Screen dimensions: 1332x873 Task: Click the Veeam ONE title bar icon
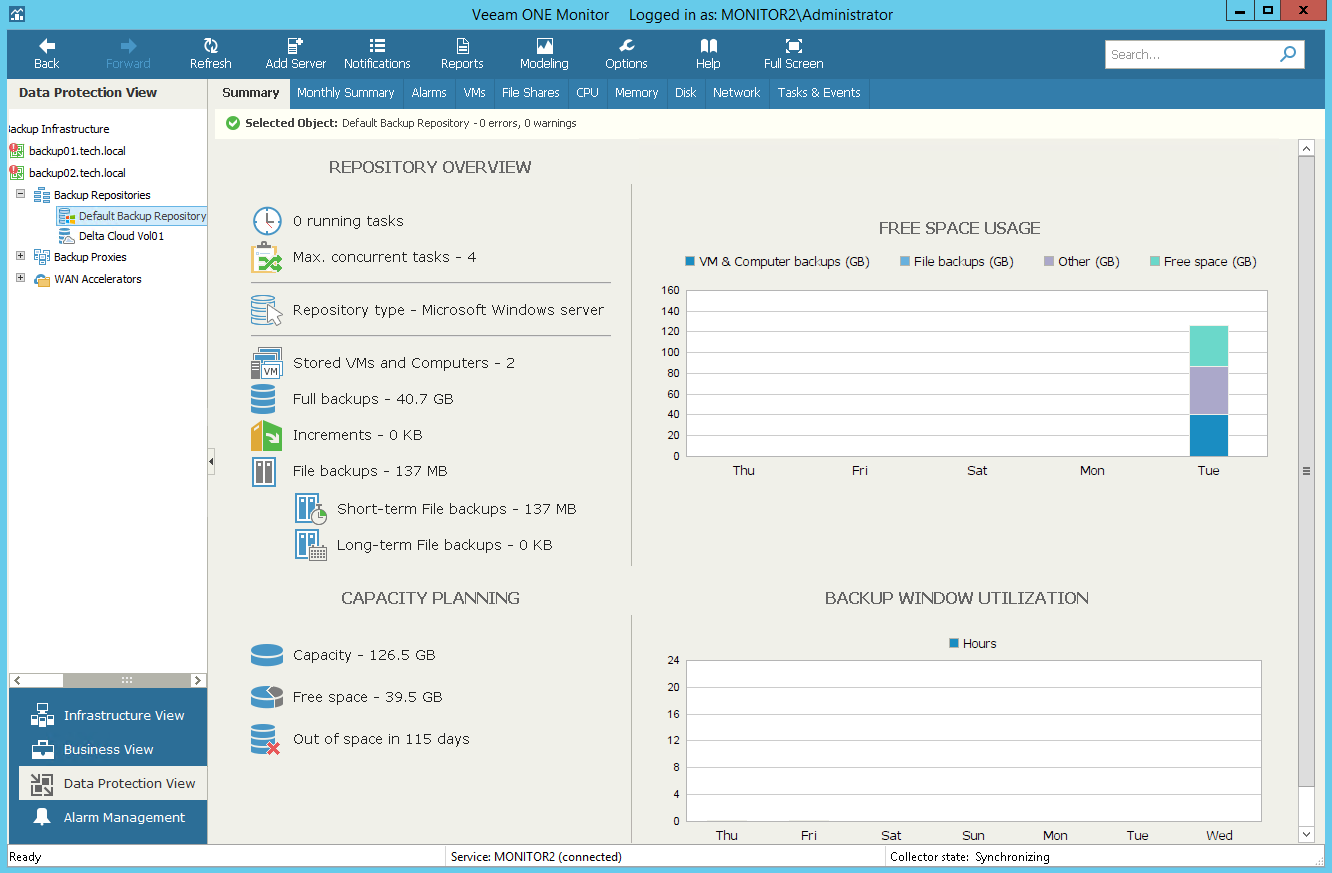(17, 14)
